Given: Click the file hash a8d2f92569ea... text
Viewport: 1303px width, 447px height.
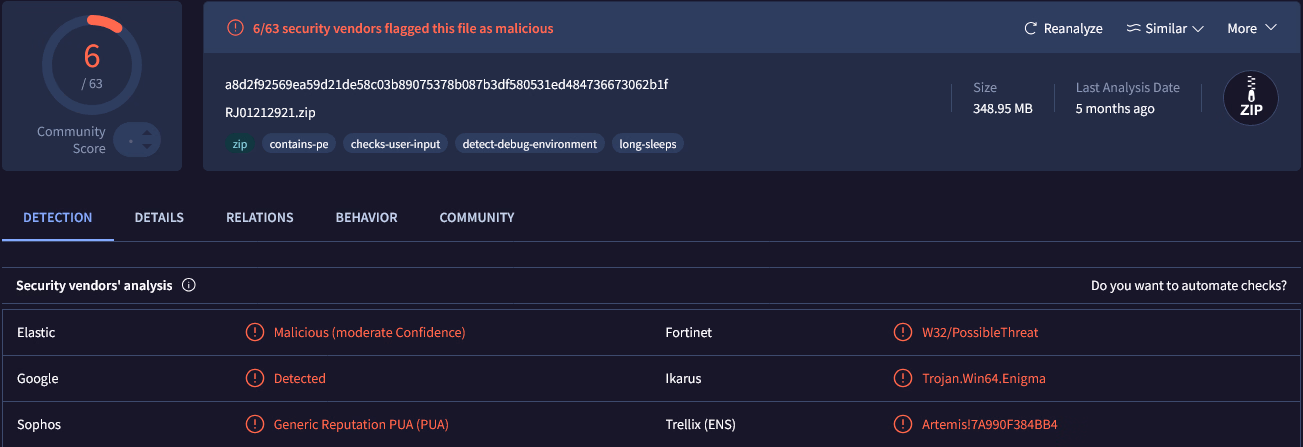Looking at the screenshot, I should 446,84.
